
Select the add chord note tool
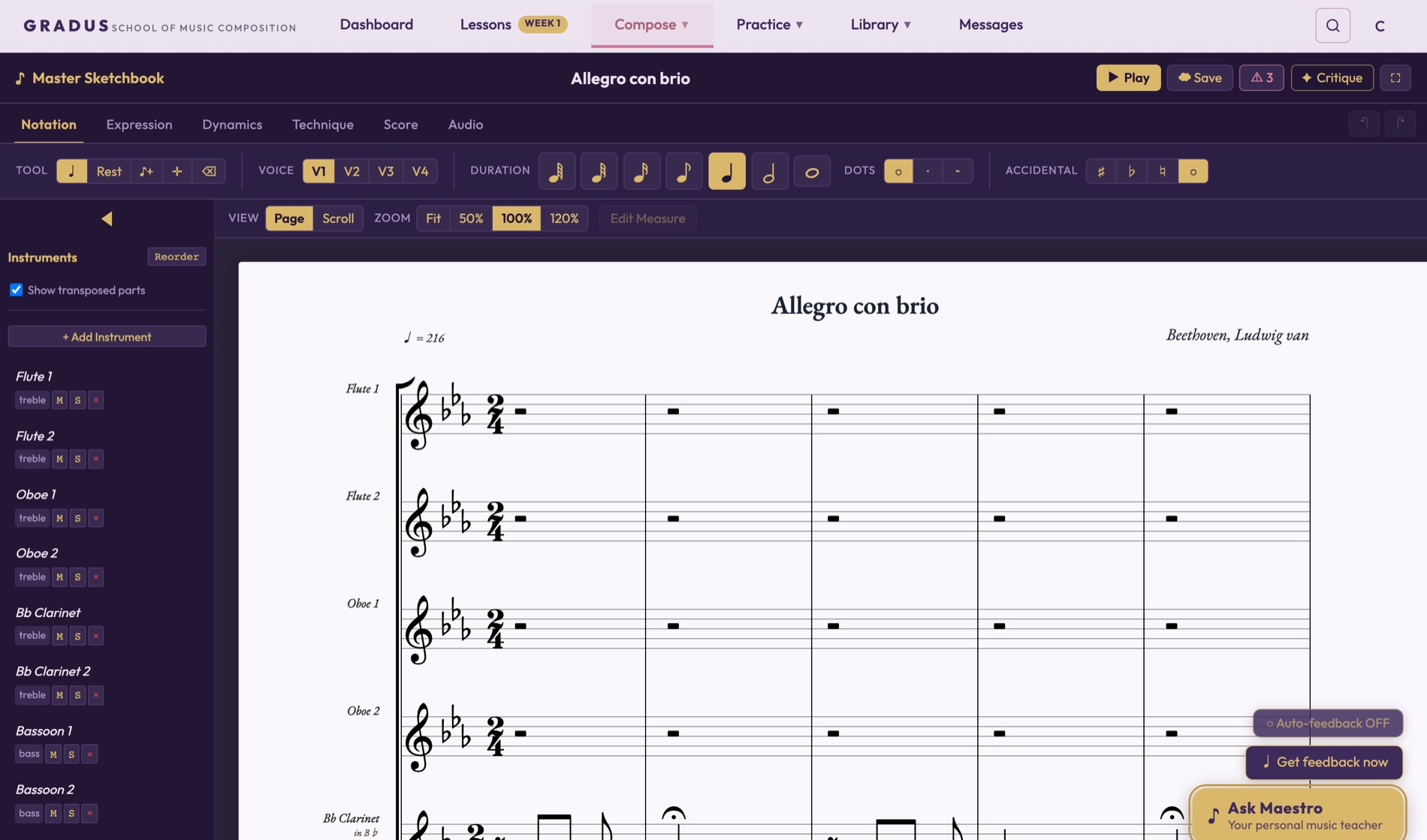[146, 171]
